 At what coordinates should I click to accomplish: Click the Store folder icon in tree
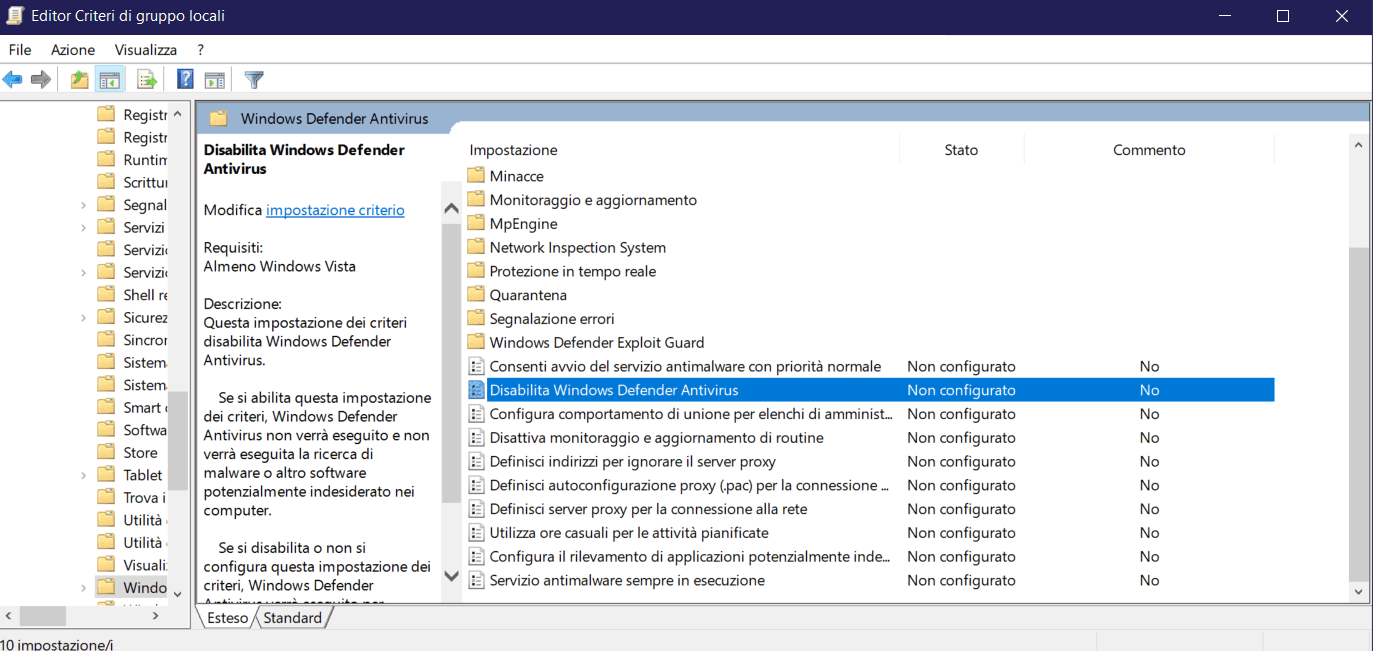[x=106, y=452]
